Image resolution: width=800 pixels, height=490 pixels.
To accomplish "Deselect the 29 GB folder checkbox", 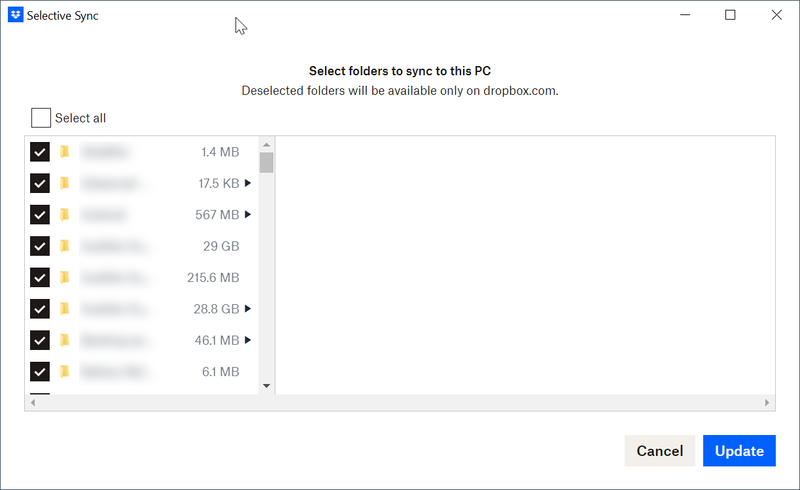I will pos(40,246).
